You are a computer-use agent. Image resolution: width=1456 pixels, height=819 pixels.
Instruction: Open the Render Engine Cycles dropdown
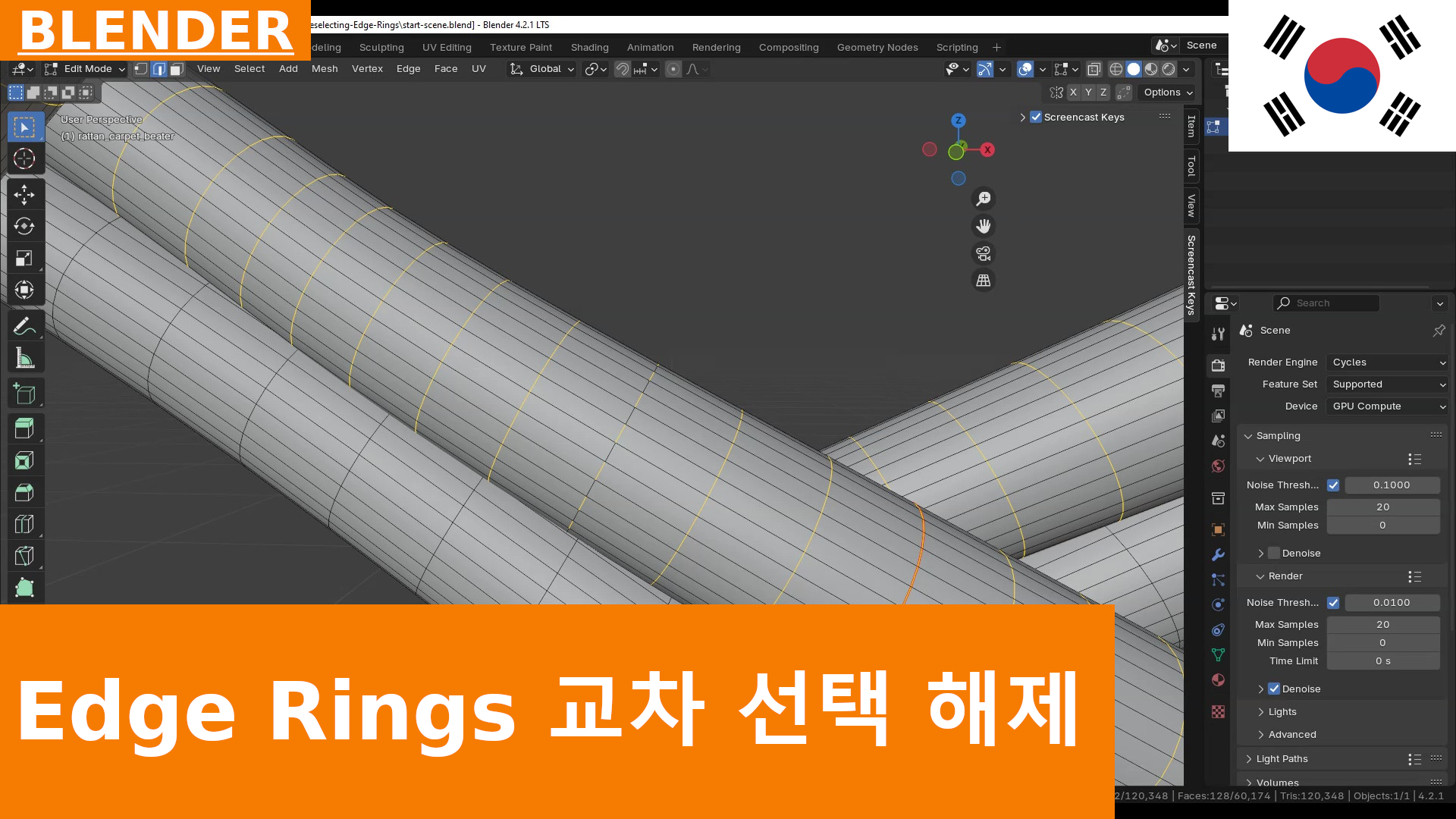1388,362
